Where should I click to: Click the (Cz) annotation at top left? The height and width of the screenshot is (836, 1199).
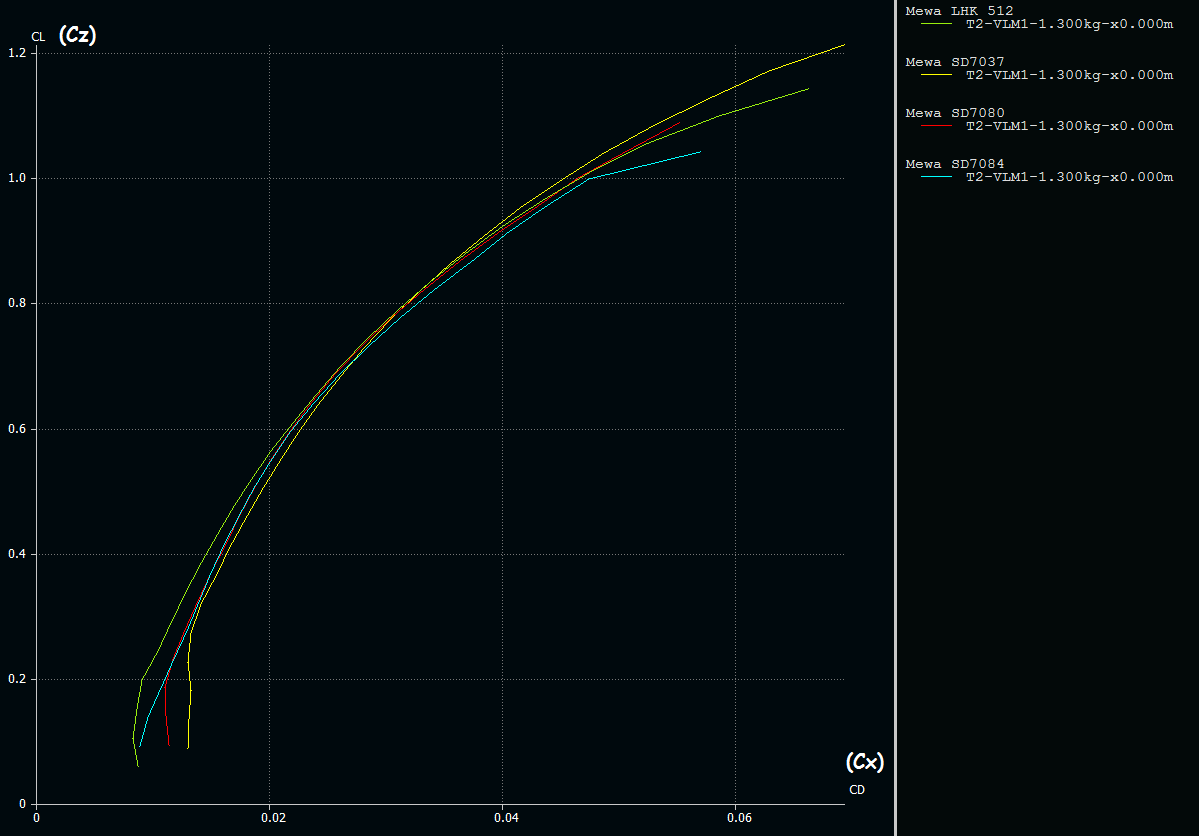coord(77,35)
